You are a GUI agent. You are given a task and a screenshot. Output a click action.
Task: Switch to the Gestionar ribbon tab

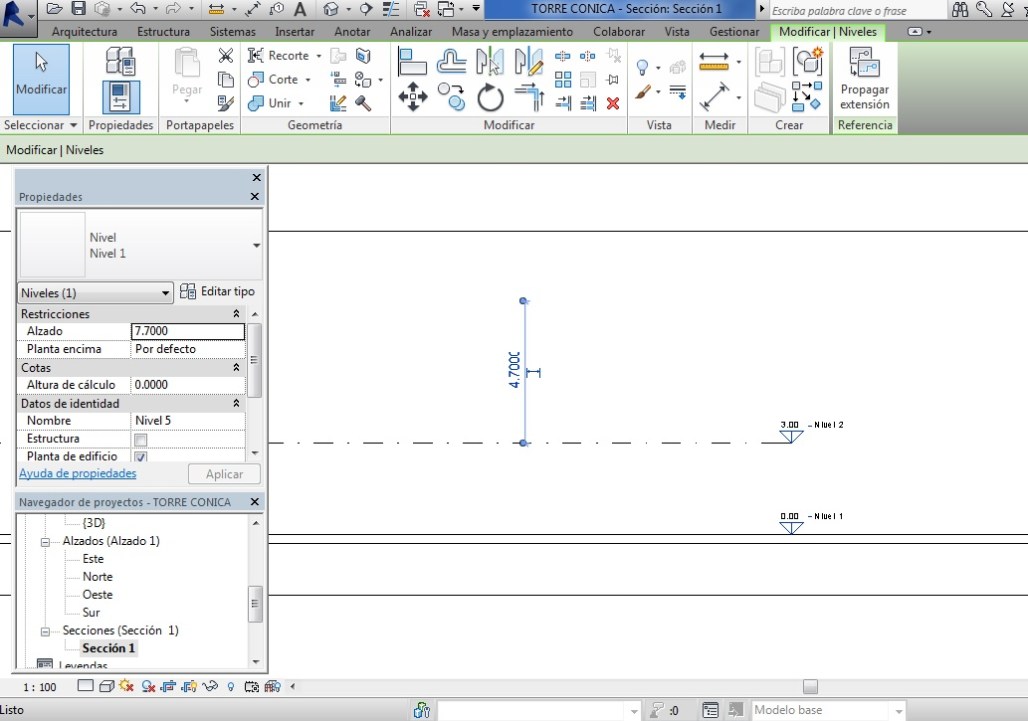(733, 32)
